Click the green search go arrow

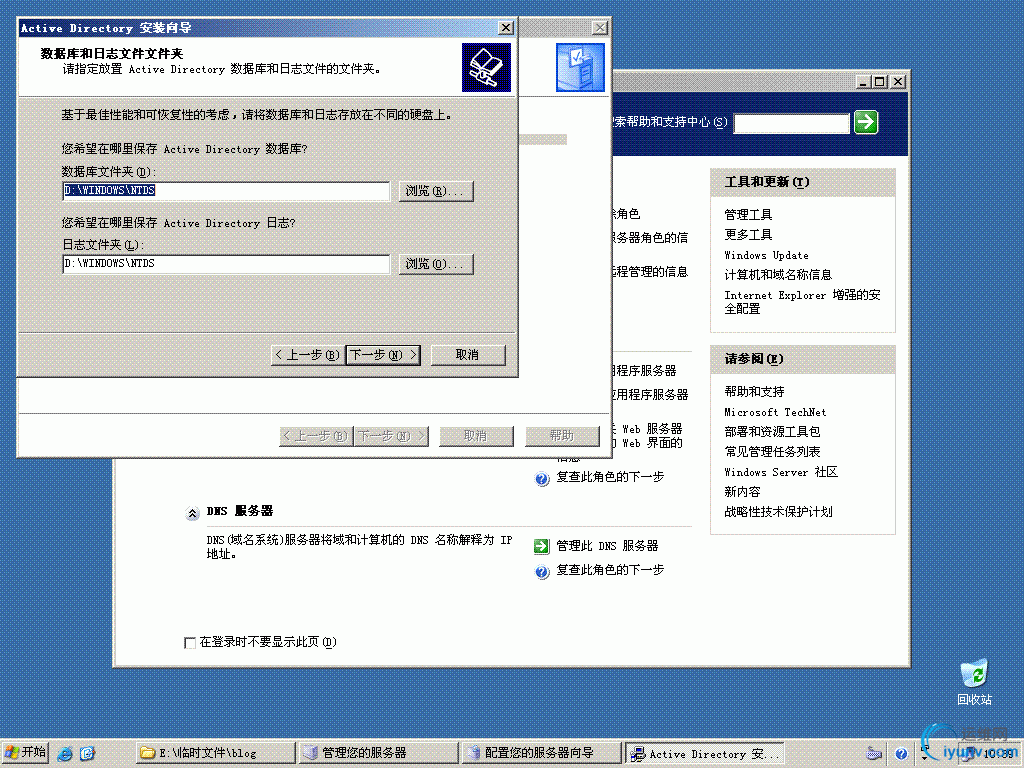866,122
